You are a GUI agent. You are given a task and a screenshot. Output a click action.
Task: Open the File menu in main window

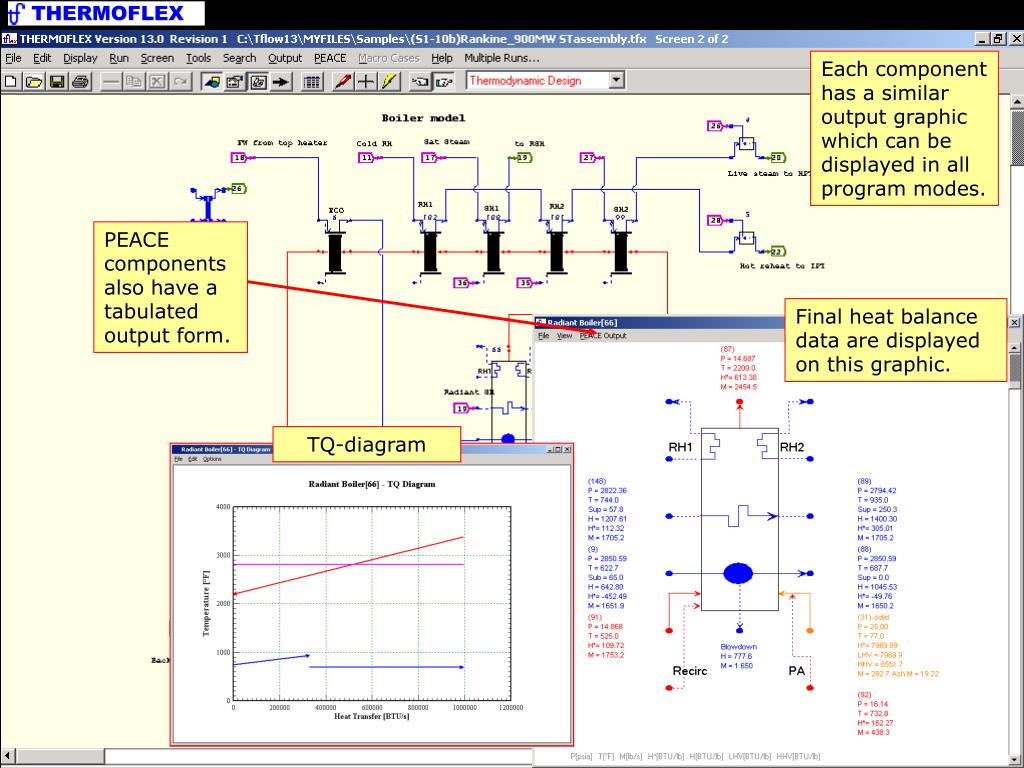tap(13, 58)
